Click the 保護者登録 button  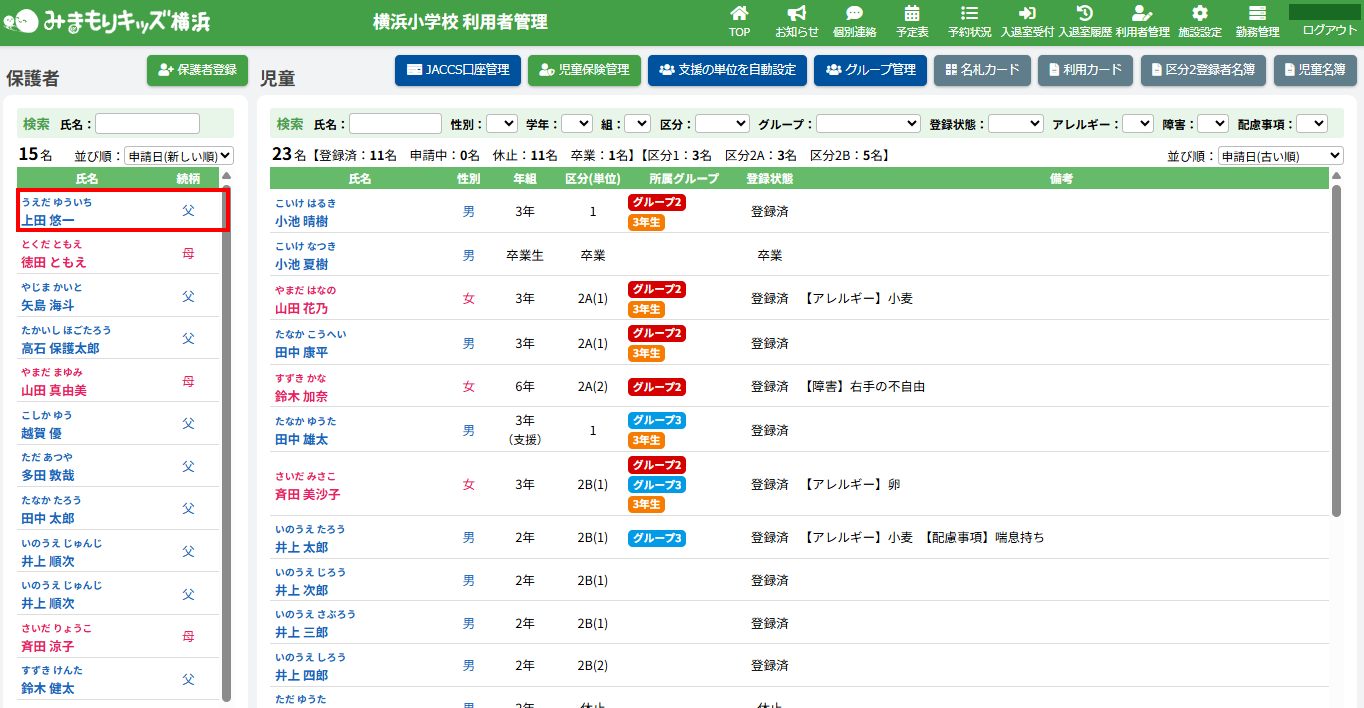[197, 70]
